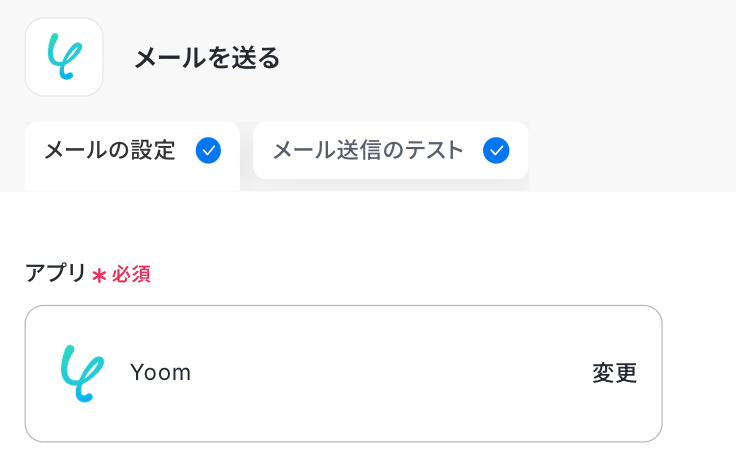Click the blue checkmark on メールの設定
Viewport: 736px width, 472px height.
(208, 151)
